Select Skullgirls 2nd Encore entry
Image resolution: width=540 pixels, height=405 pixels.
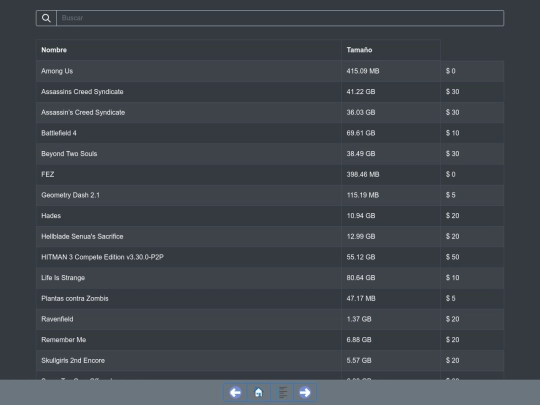point(270,360)
